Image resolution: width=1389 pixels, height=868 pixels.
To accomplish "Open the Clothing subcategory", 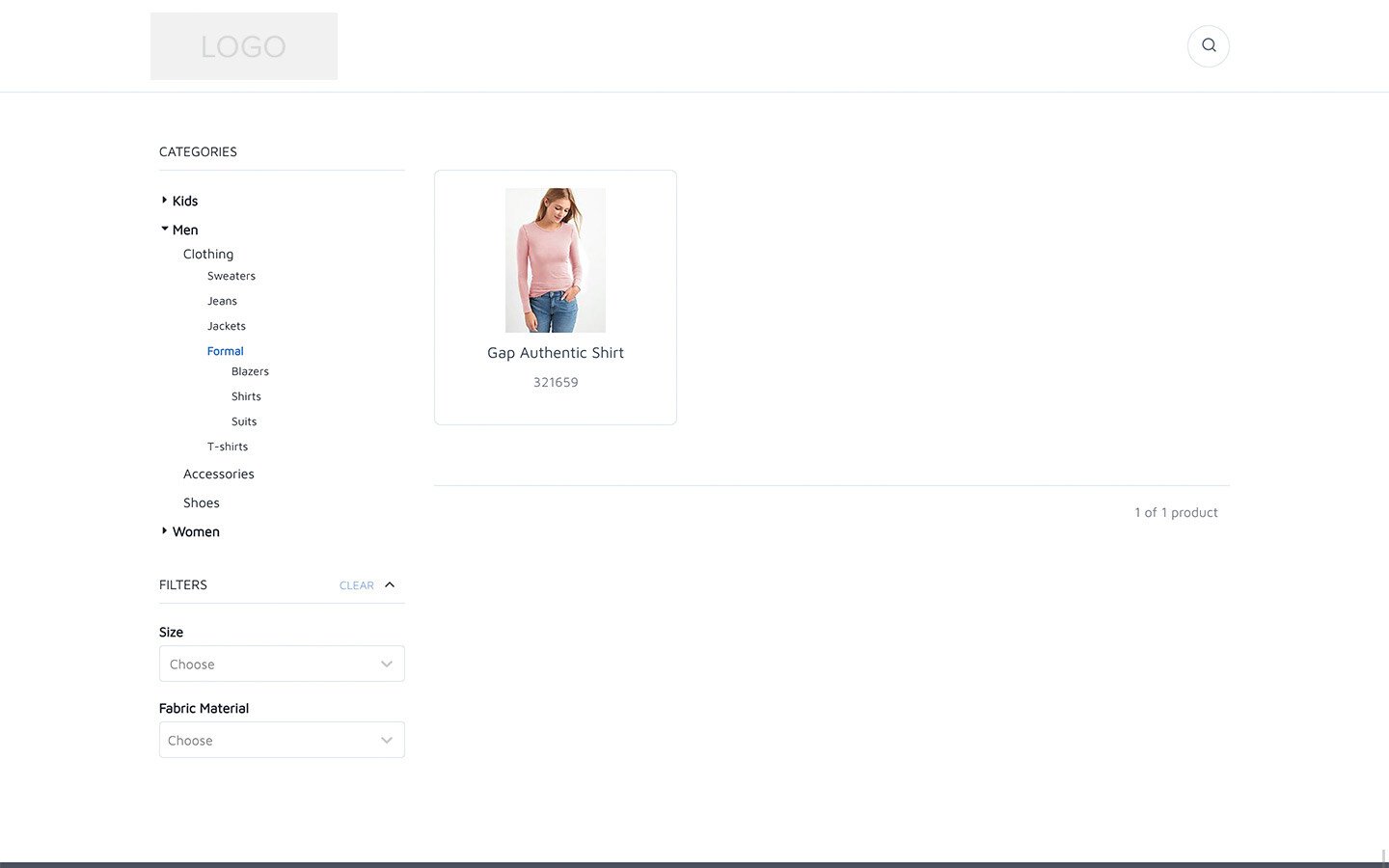I will tap(208, 254).
